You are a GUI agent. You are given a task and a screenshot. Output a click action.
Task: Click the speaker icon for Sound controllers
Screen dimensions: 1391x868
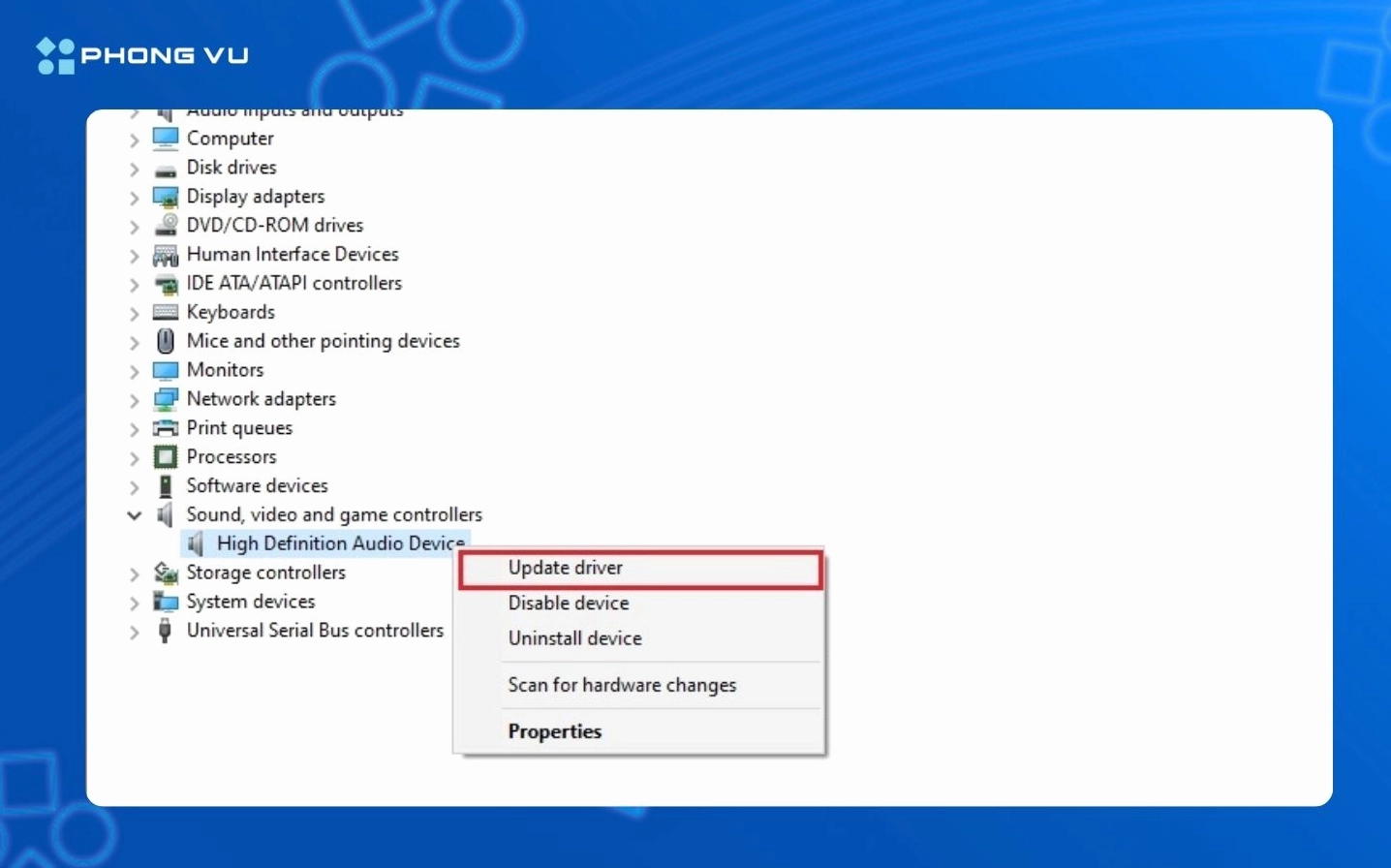[x=166, y=514]
